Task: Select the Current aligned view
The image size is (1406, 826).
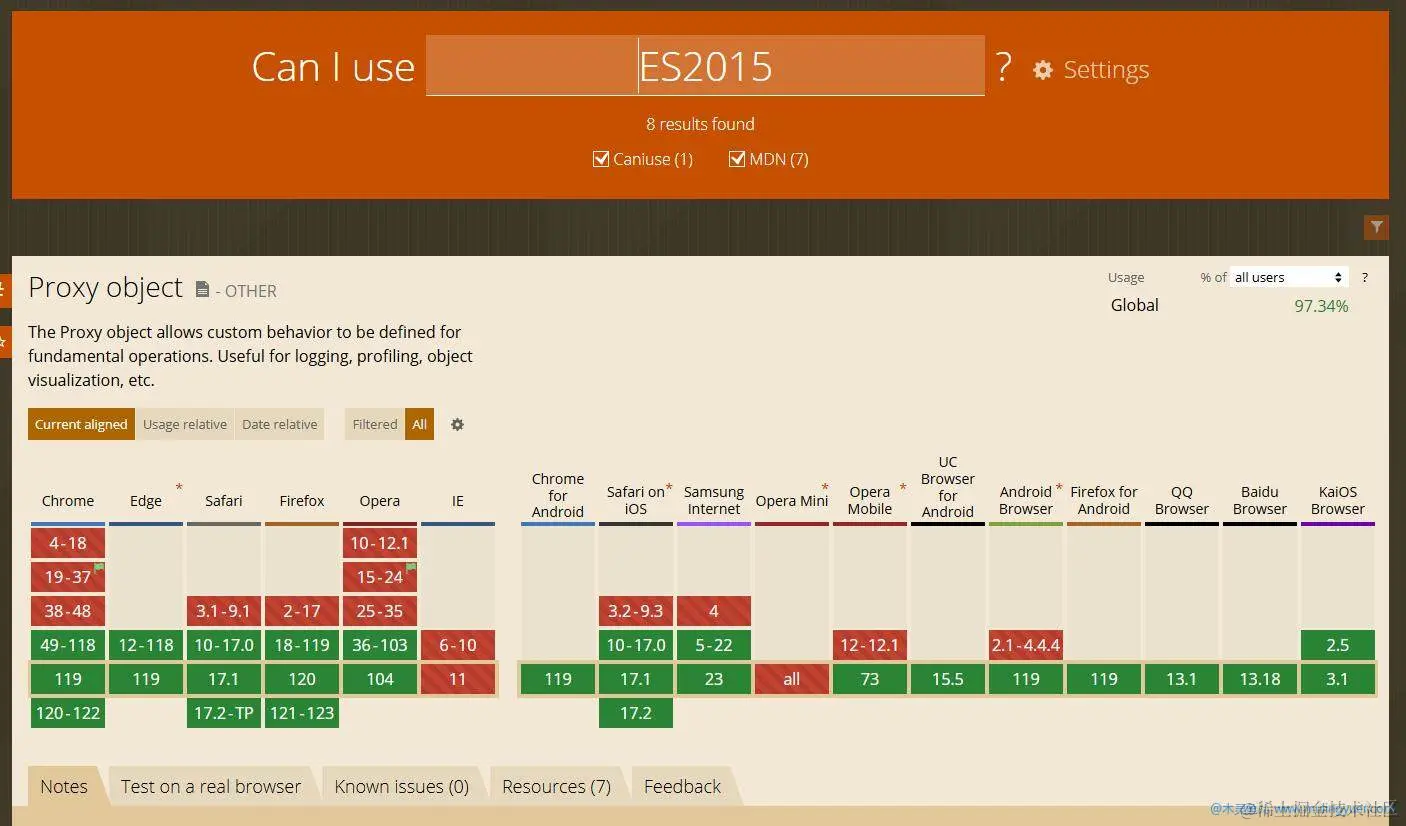Action: [x=81, y=424]
